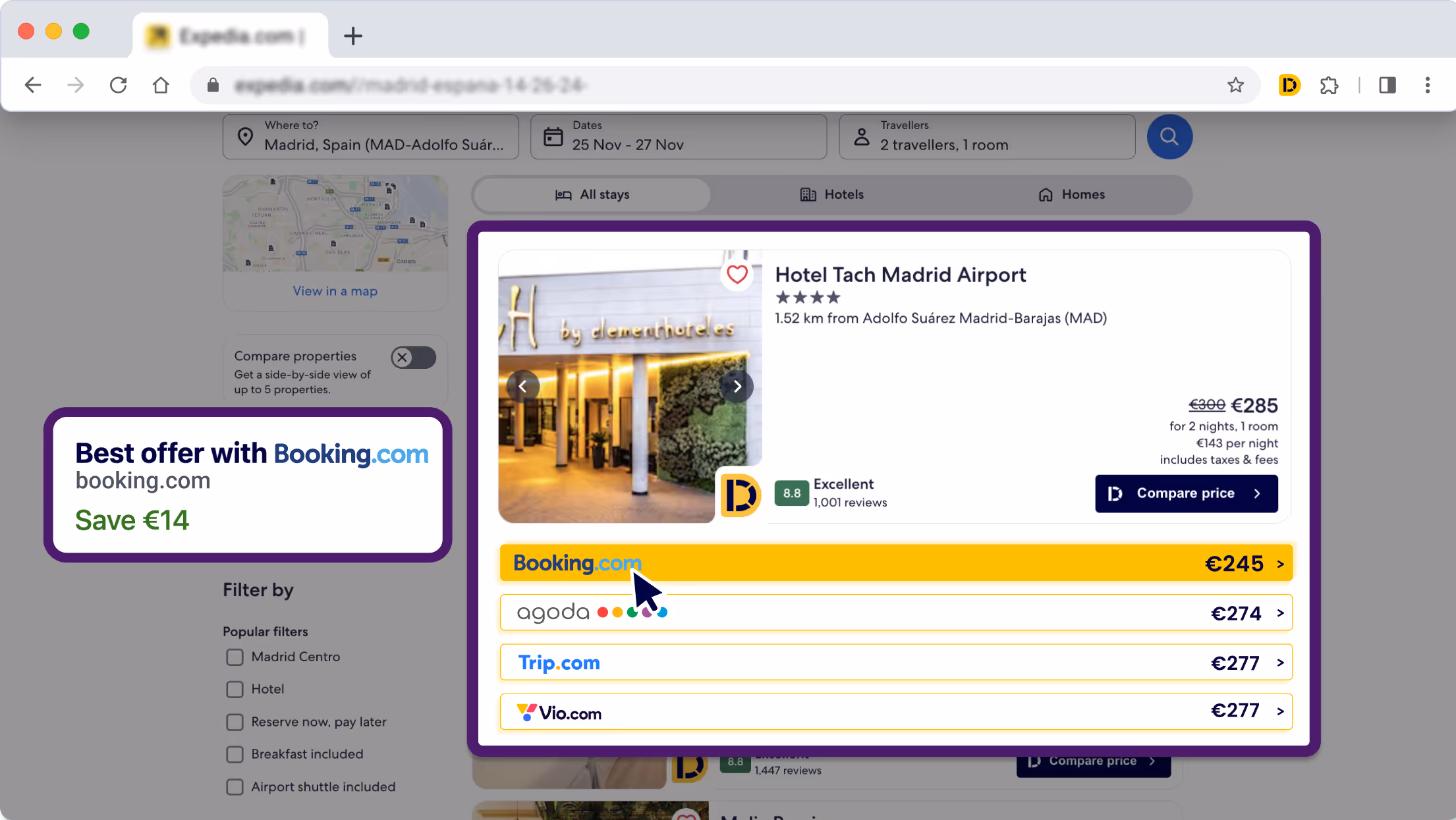Expand the agoda €274 price row chevron
The width and height of the screenshot is (1456, 820).
tap(1280, 613)
